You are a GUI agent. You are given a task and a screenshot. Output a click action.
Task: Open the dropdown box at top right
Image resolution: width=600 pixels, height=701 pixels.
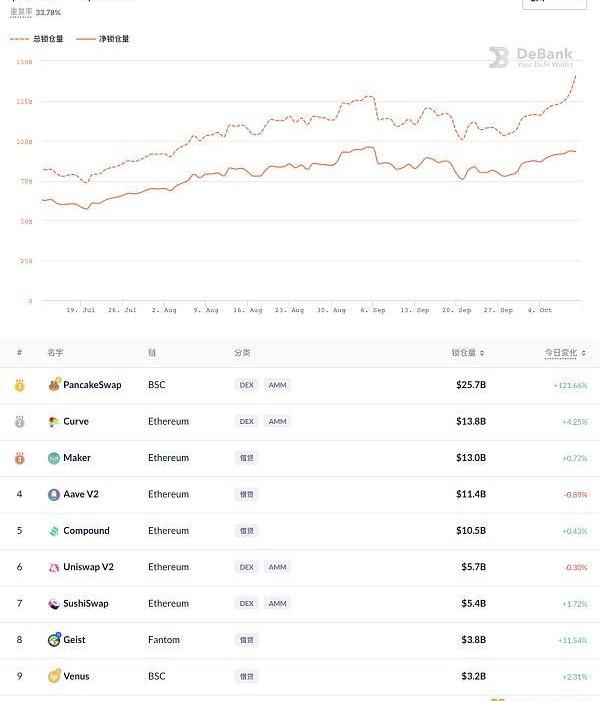[554, 3]
